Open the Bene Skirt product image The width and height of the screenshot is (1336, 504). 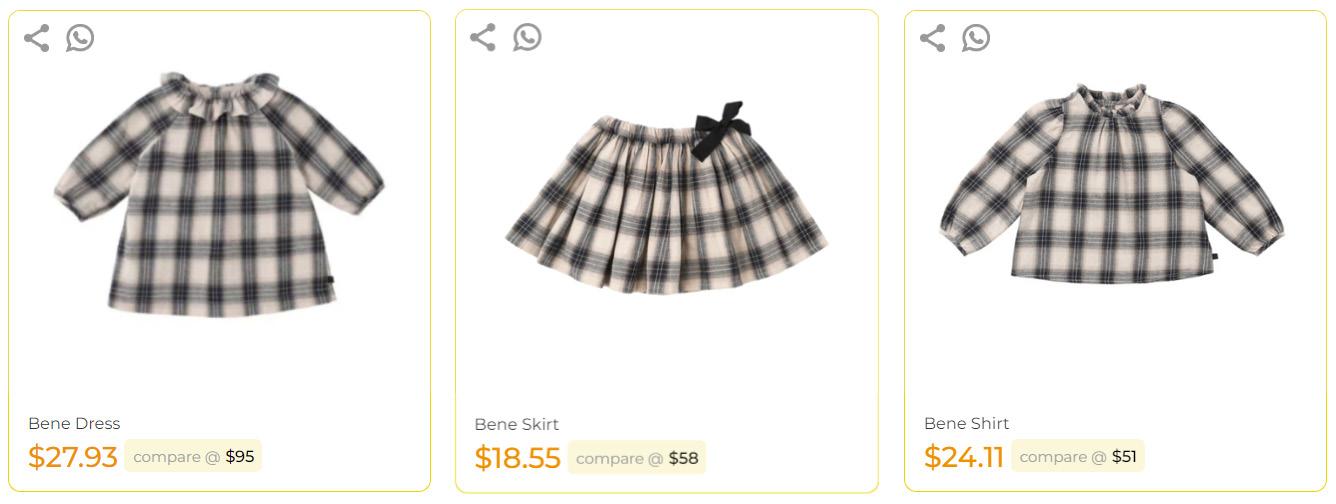(666, 200)
